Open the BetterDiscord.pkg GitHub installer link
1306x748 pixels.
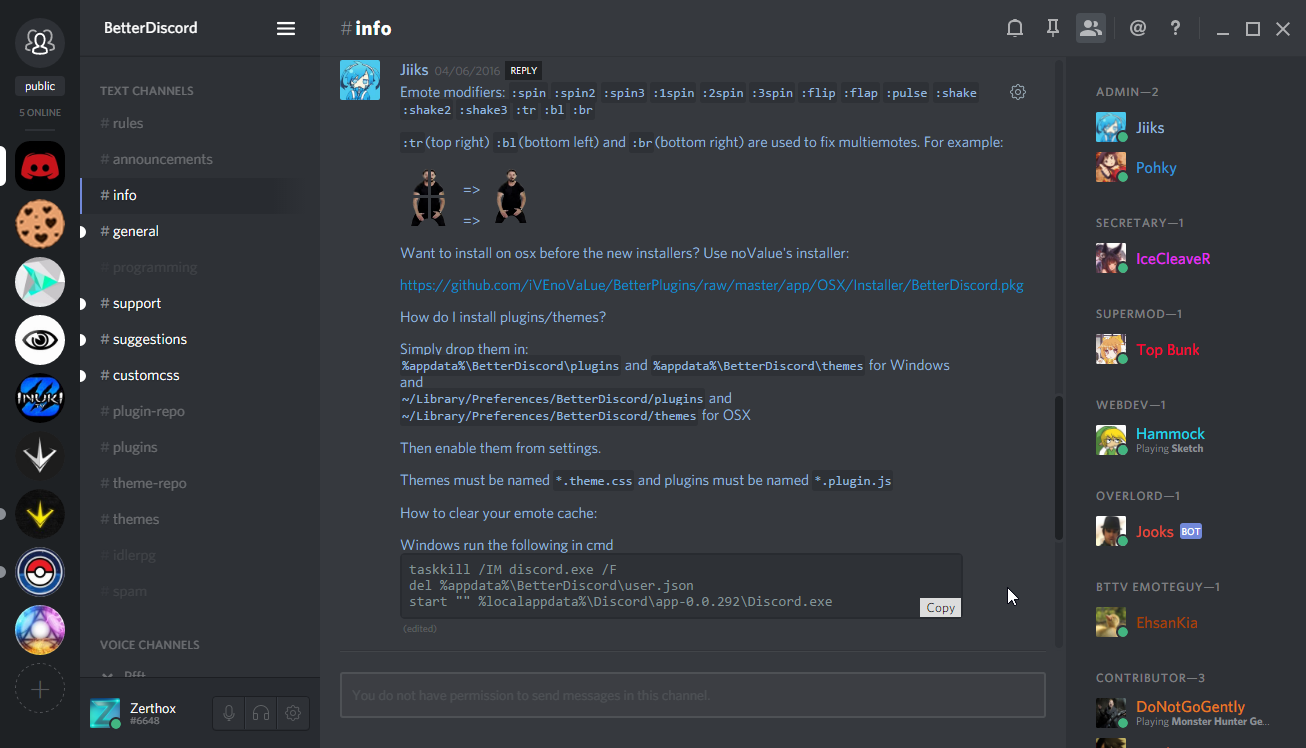pyautogui.click(x=712, y=285)
